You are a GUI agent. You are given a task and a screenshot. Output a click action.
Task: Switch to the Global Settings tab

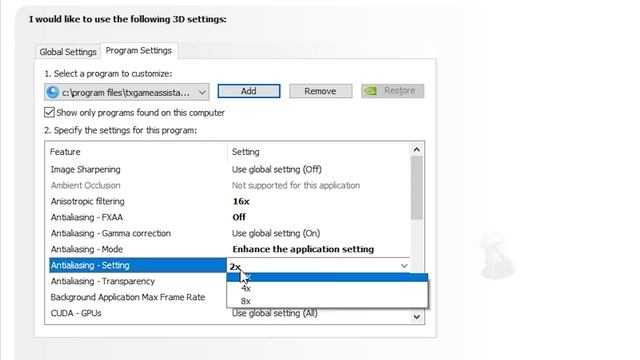tap(68, 52)
